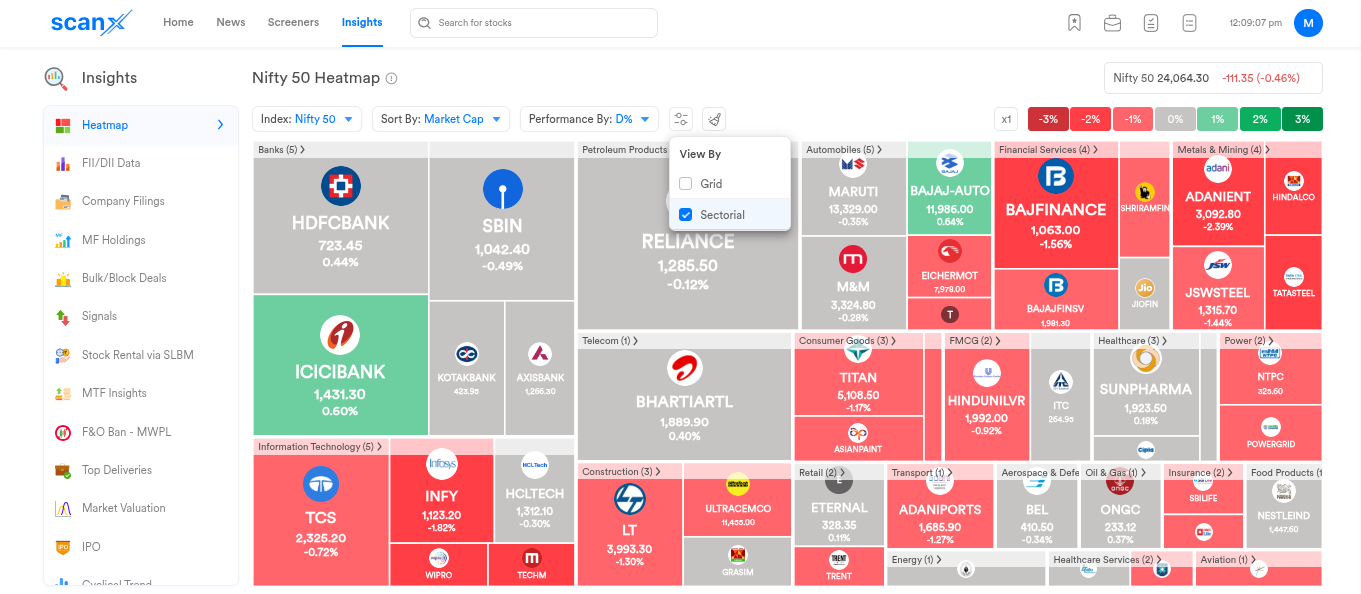Select the HDFCBANK tile

point(340,225)
